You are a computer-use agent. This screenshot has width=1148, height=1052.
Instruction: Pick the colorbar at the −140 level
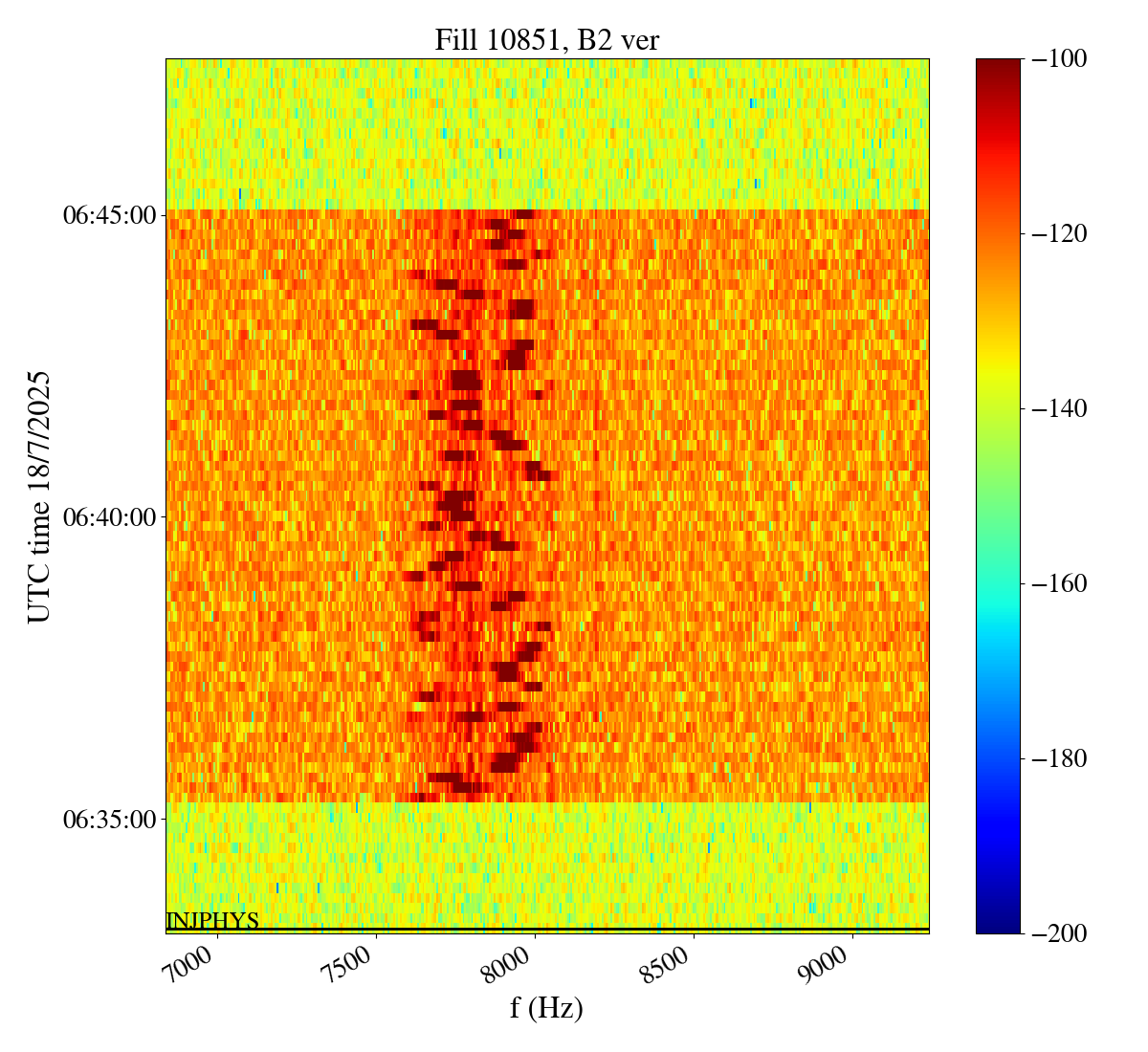pos(998,408)
